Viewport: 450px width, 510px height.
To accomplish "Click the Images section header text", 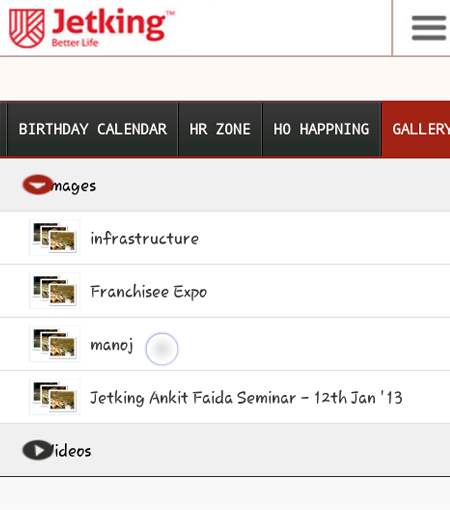I will pos(74,186).
